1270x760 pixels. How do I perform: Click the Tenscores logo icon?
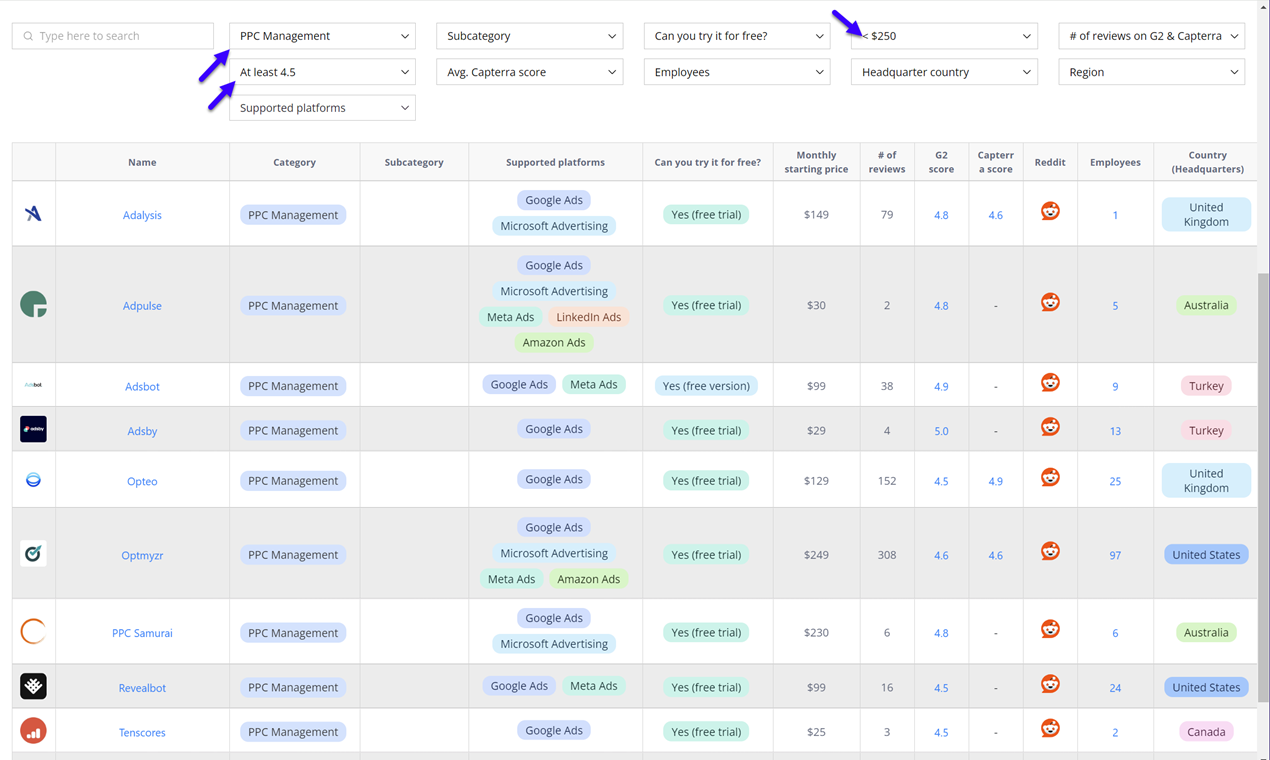[33, 731]
